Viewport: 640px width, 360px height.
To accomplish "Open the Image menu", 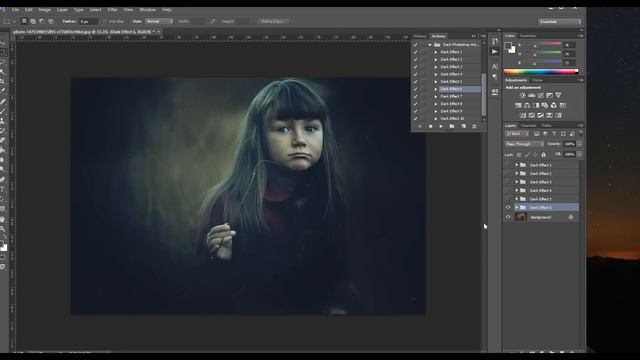I will (x=44, y=9).
